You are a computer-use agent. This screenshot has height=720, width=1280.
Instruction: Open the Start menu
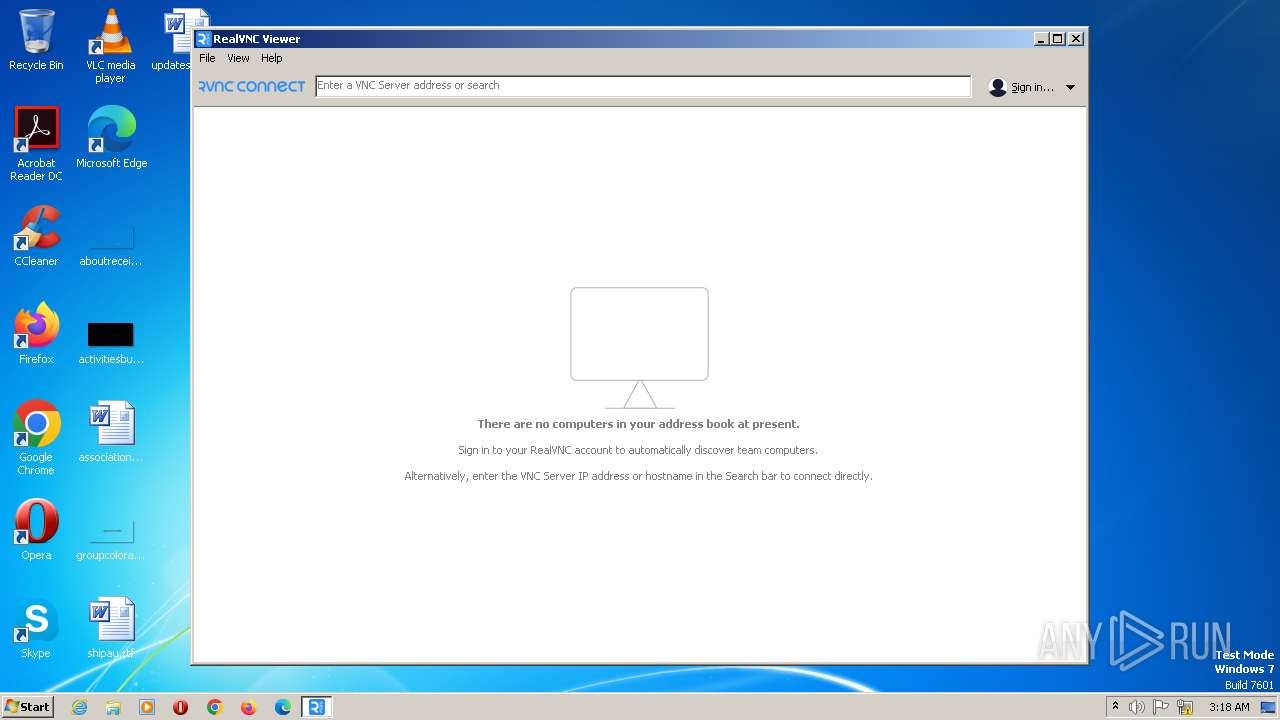click(27, 707)
